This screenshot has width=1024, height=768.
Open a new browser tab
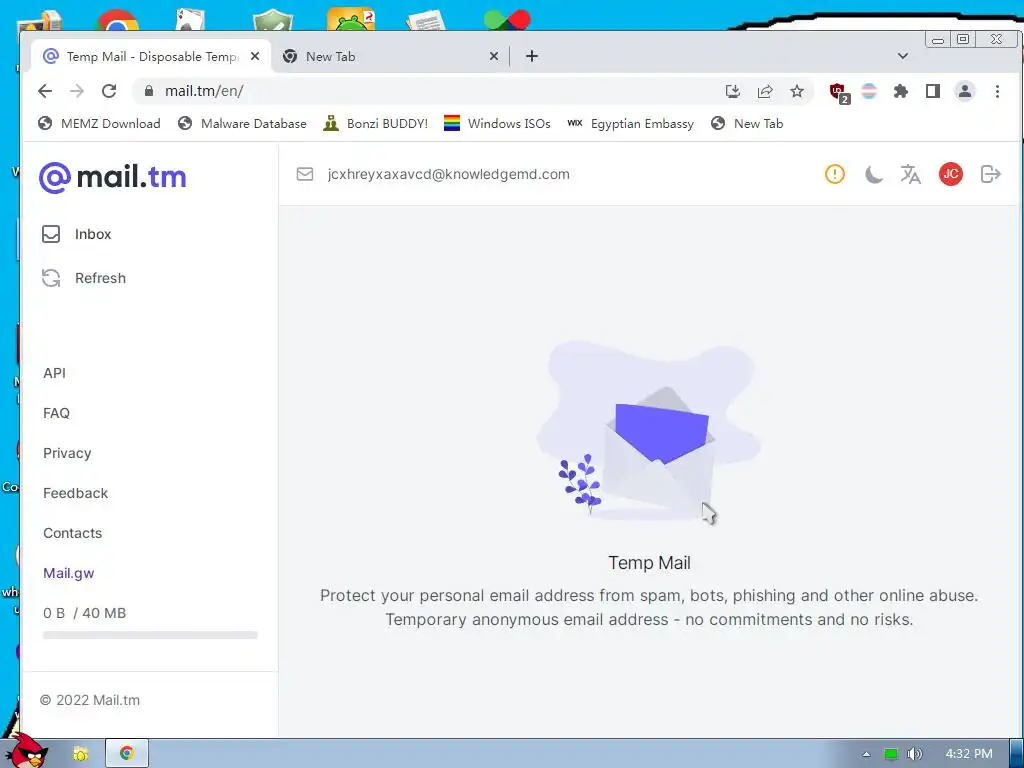[x=532, y=56]
